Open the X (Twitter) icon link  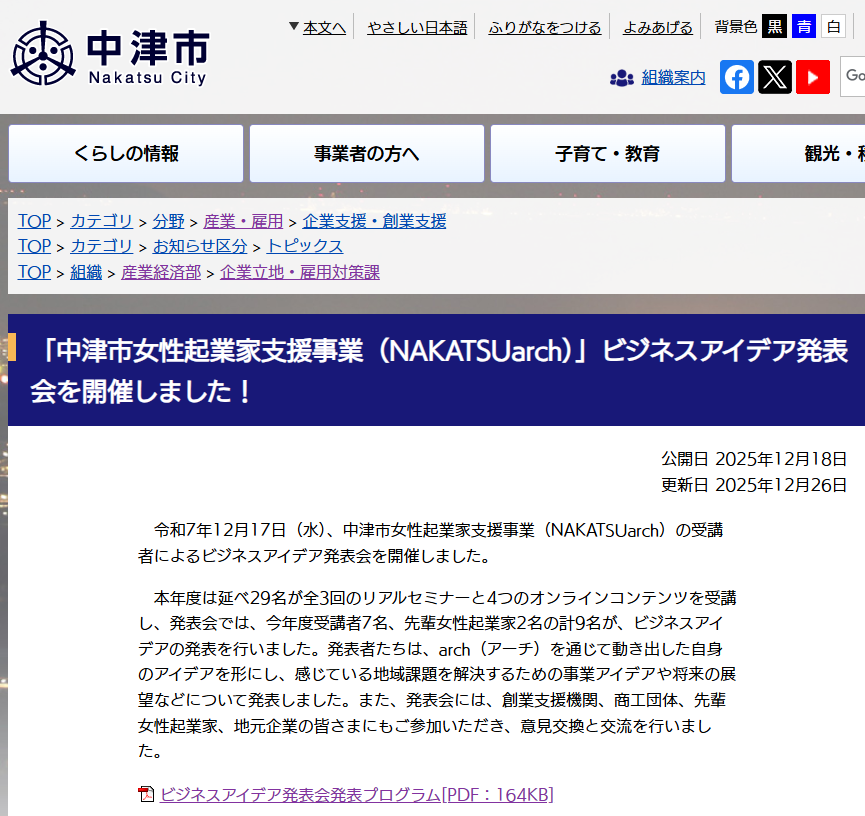[x=775, y=77]
